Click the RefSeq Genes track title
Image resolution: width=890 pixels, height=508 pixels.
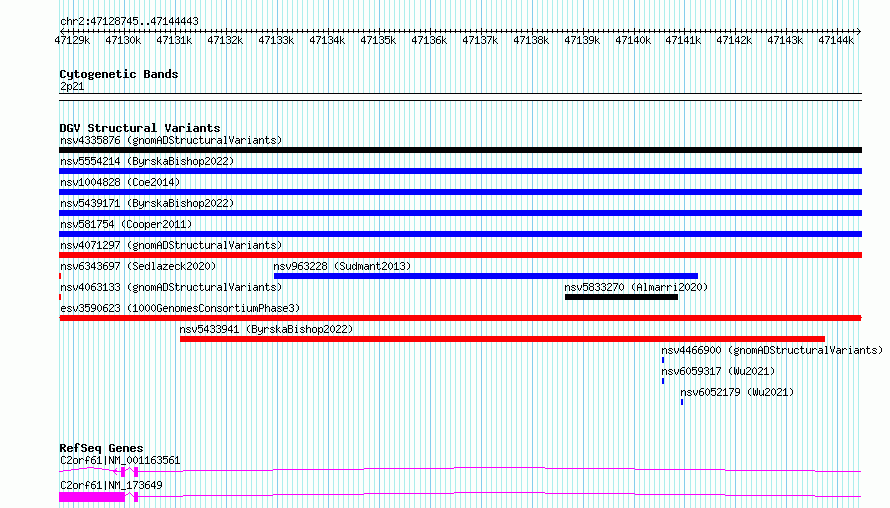point(101,448)
